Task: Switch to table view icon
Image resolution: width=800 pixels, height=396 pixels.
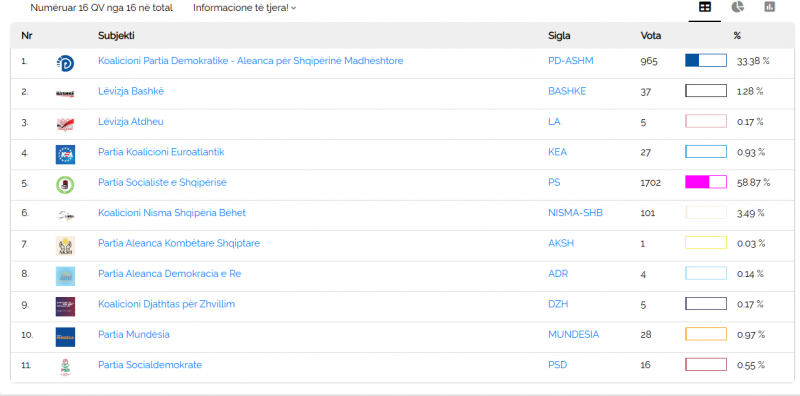Action: click(705, 7)
